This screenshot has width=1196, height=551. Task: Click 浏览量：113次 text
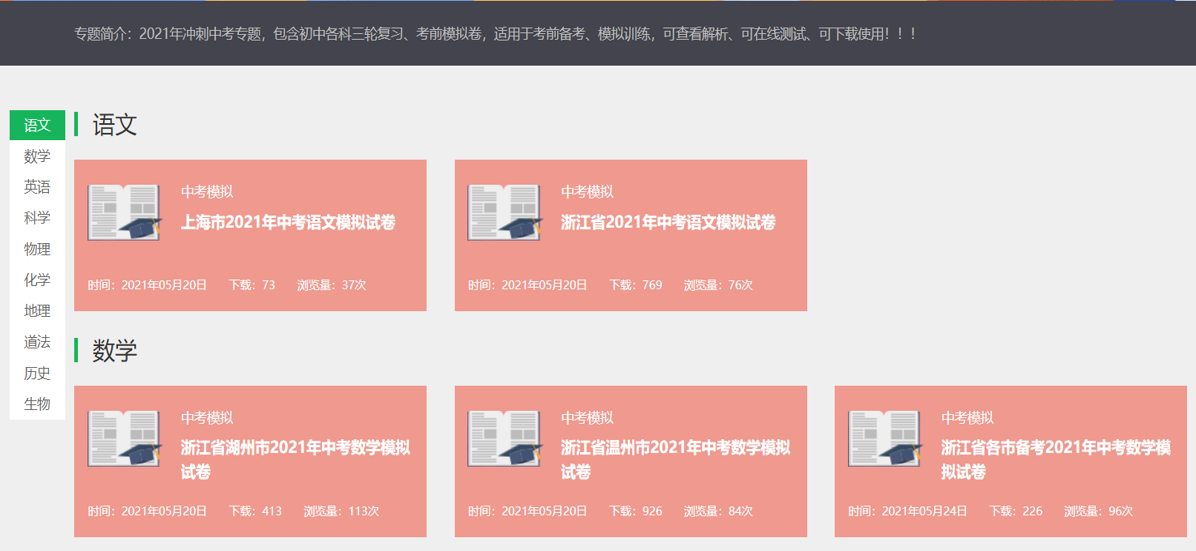(x=341, y=511)
